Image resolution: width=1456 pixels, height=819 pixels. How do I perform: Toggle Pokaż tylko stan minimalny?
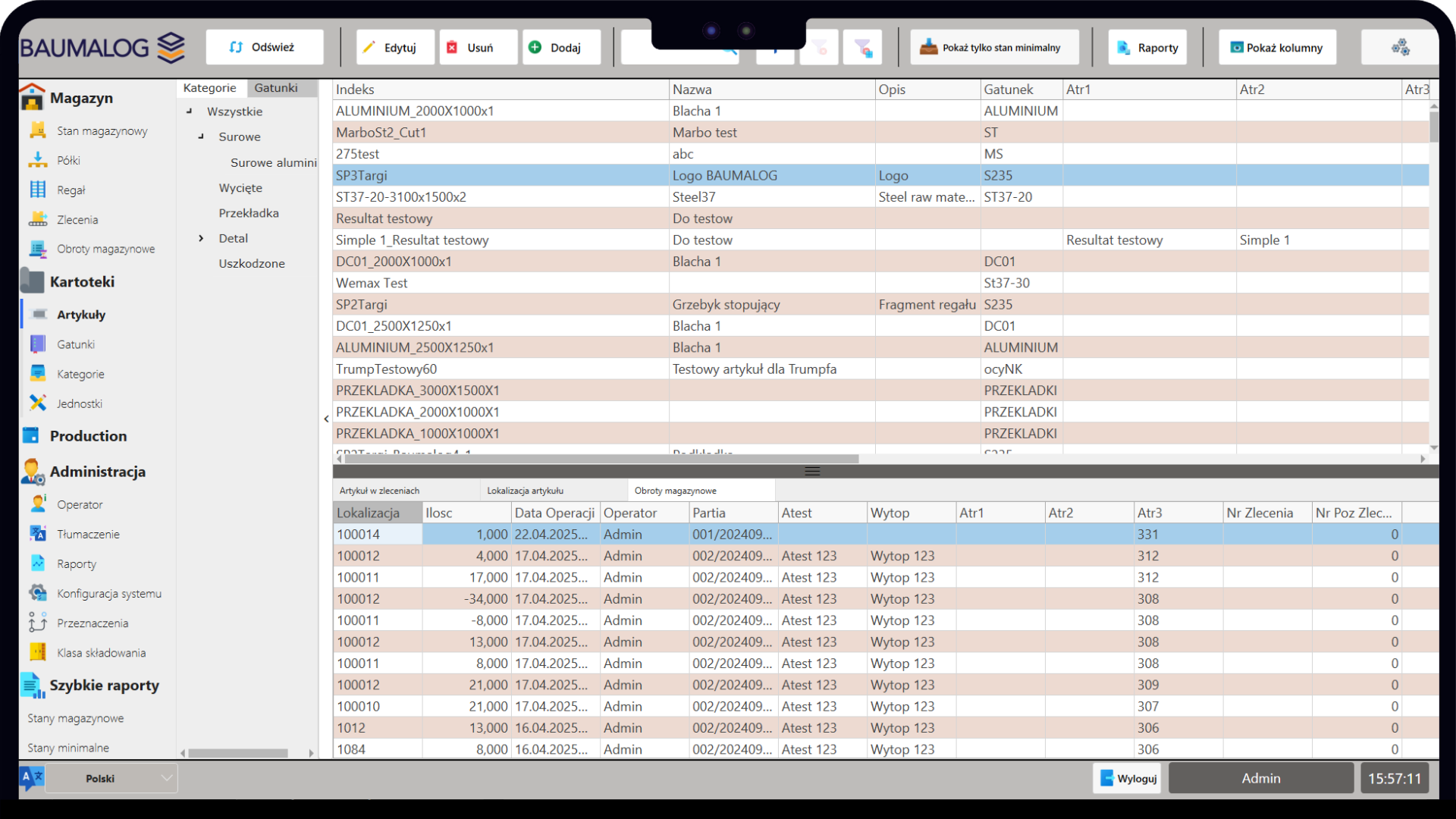click(994, 47)
